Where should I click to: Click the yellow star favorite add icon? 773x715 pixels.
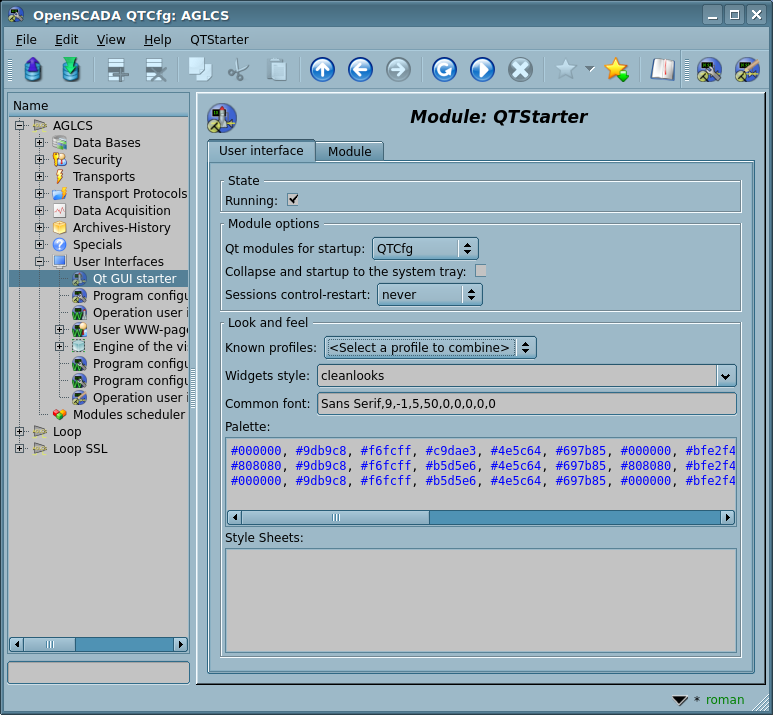coord(616,70)
